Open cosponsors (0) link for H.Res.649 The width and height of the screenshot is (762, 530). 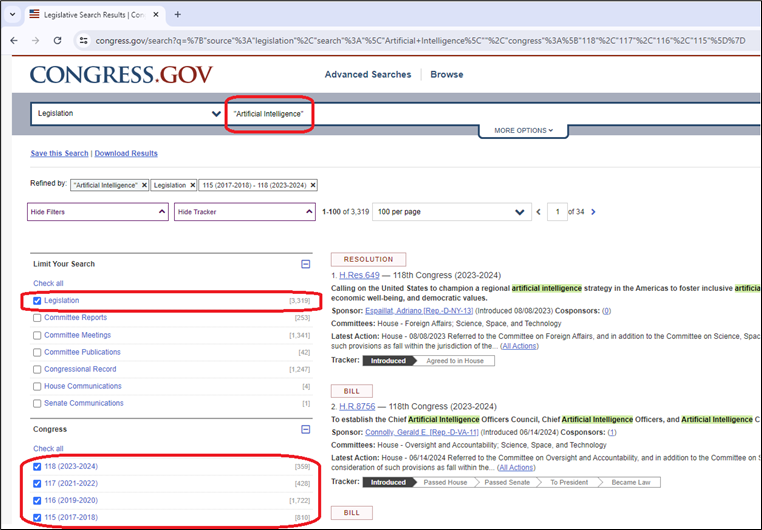pyautogui.click(x=606, y=311)
